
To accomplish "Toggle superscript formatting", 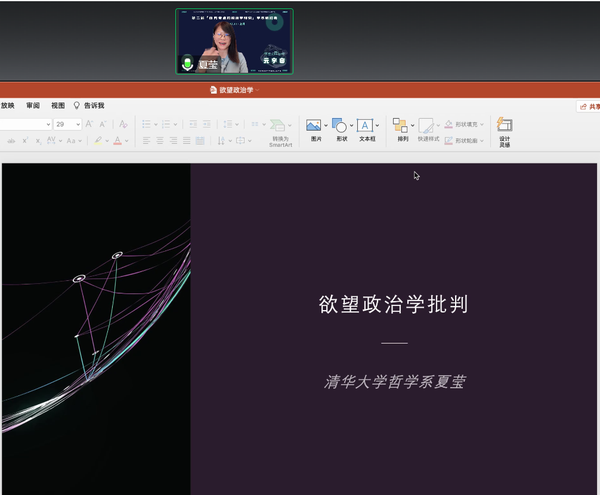I will (25, 141).
